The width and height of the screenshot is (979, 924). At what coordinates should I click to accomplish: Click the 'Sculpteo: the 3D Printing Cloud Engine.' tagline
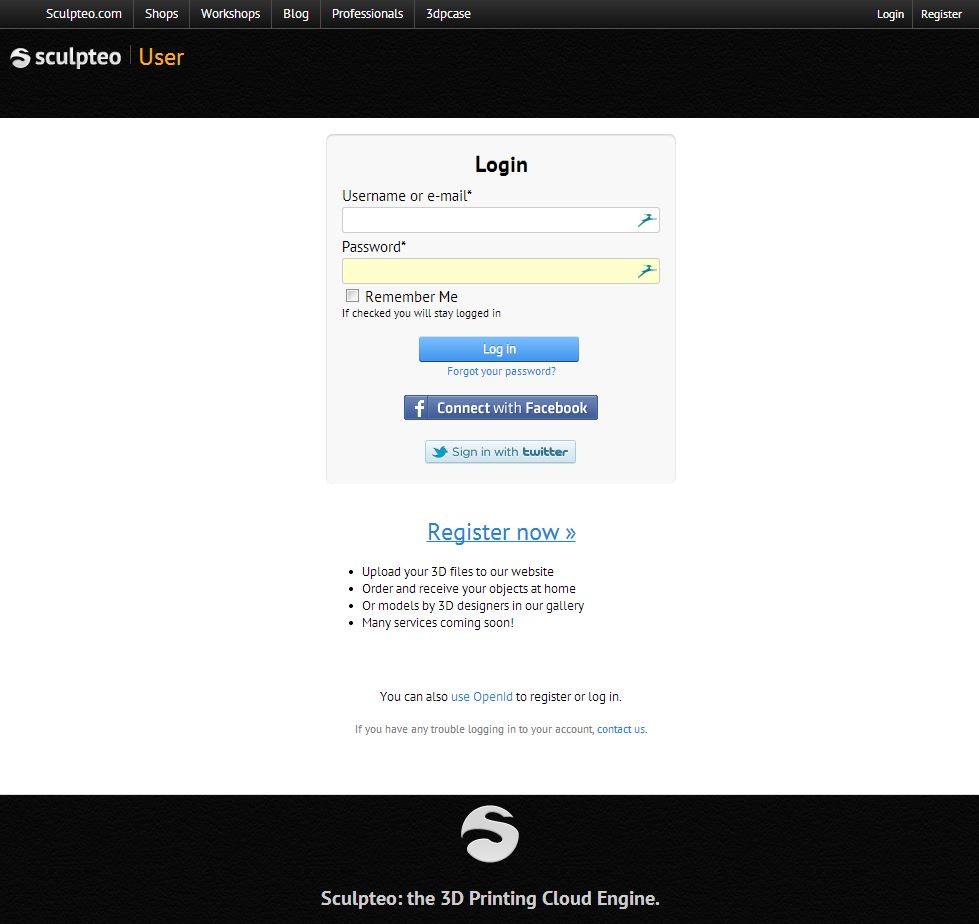[490, 898]
